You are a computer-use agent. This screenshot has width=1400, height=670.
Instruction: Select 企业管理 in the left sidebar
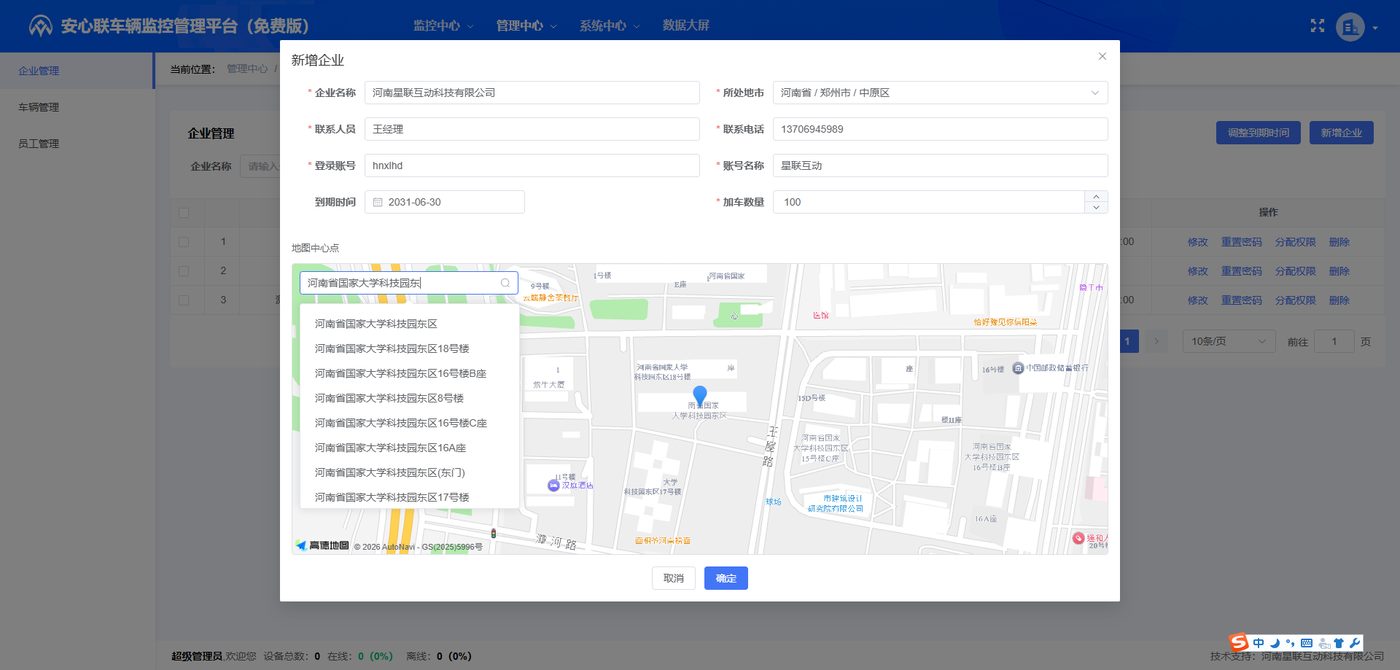[x=76, y=71]
